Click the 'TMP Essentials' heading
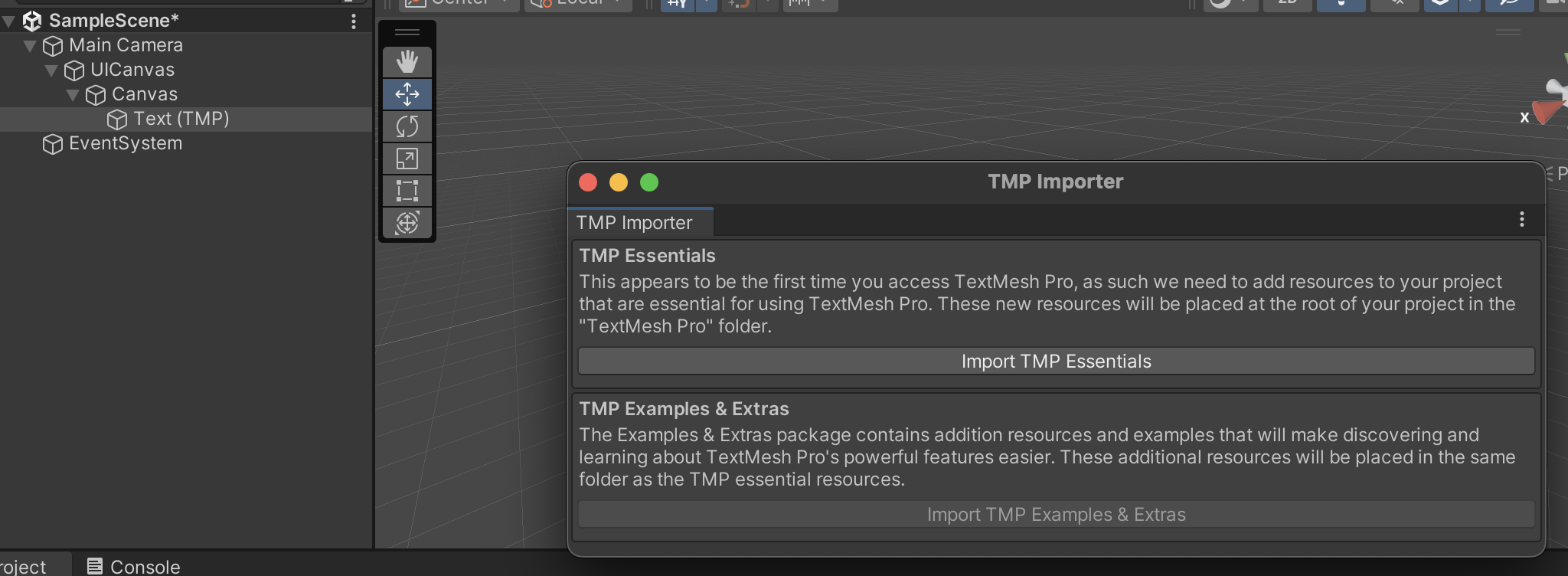 pyautogui.click(x=647, y=256)
